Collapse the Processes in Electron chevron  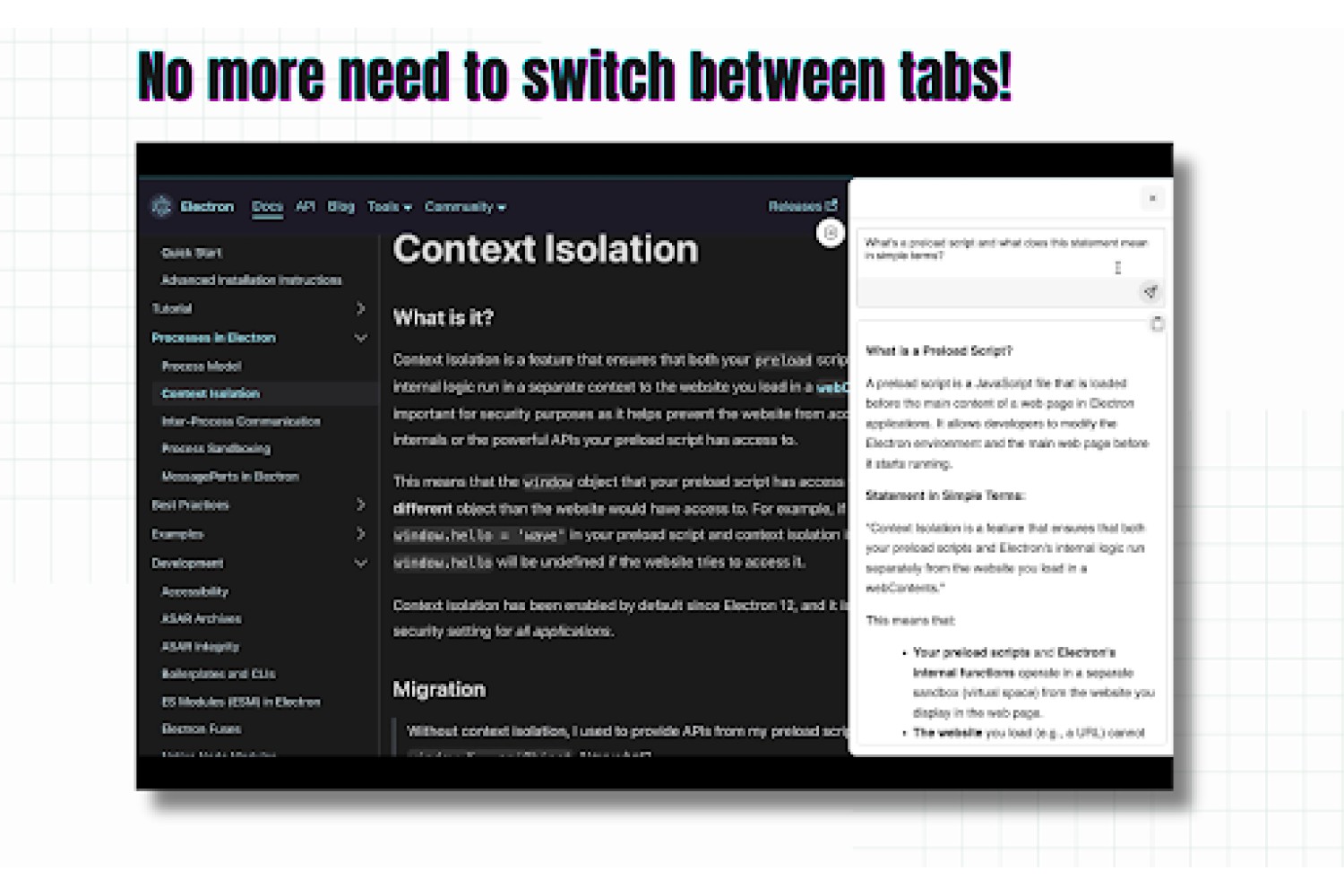(360, 338)
